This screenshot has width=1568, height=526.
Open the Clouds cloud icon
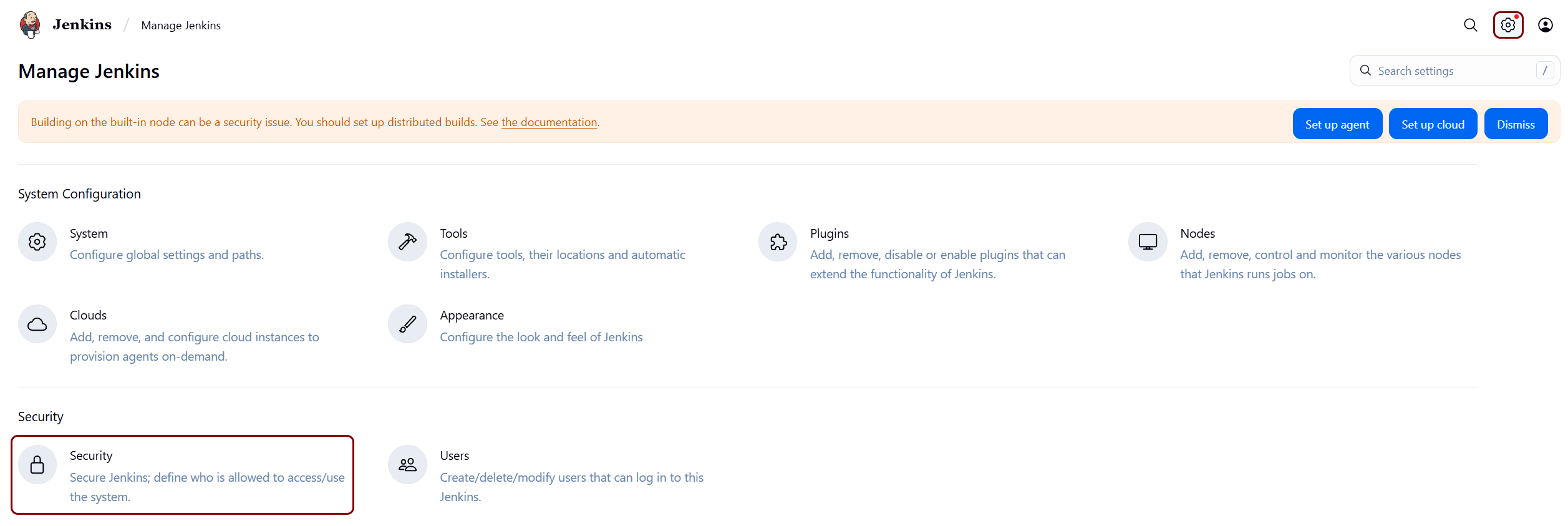37,324
